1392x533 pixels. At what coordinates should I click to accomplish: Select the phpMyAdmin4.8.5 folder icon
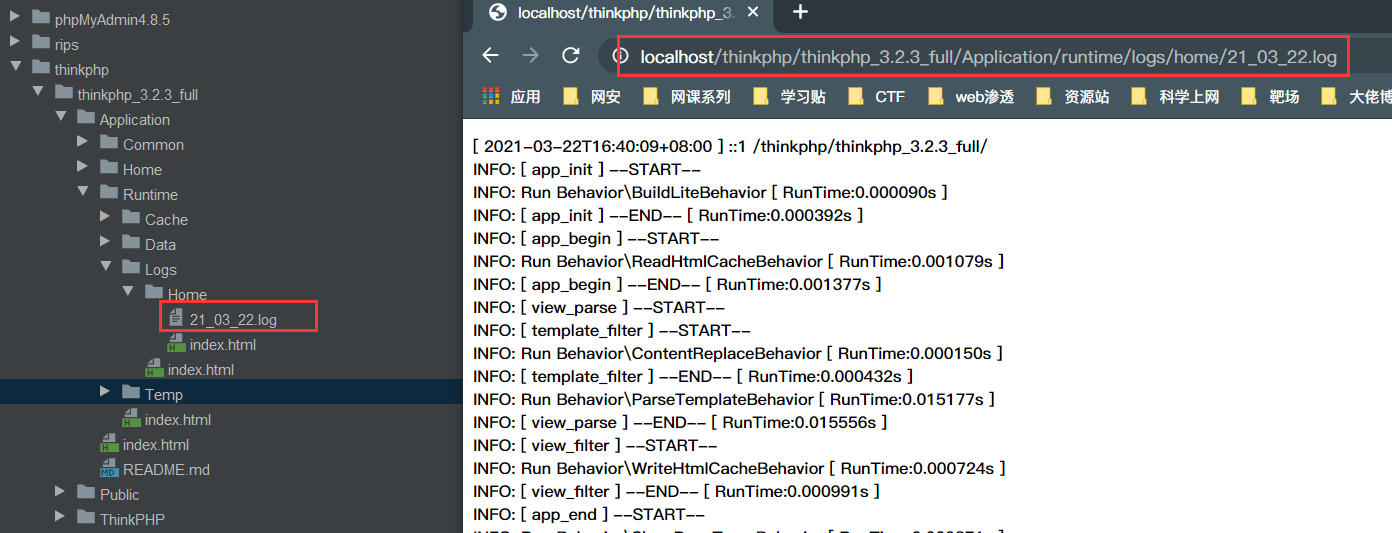(x=40, y=17)
